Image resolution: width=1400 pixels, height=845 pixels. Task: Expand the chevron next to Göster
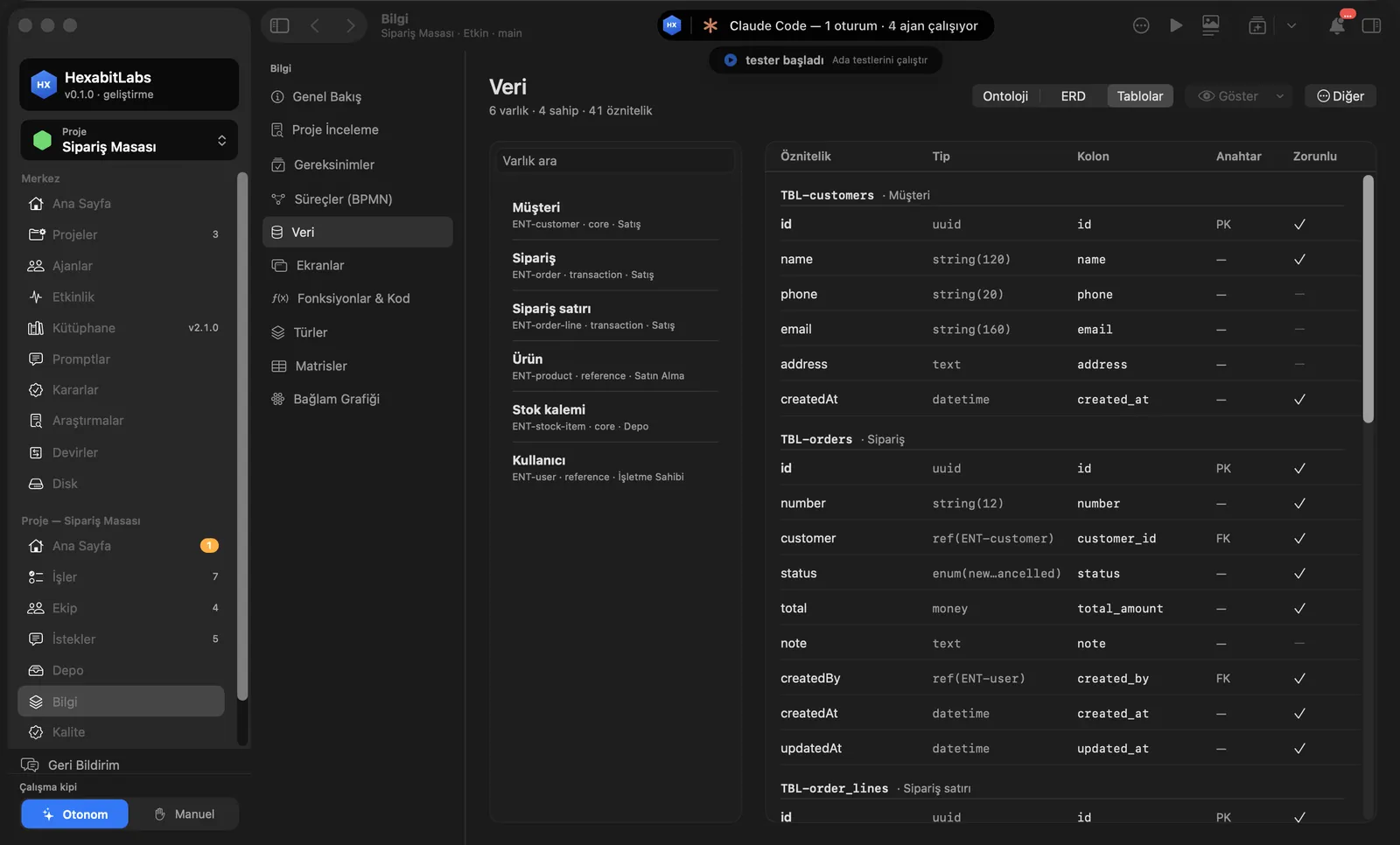1280,96
